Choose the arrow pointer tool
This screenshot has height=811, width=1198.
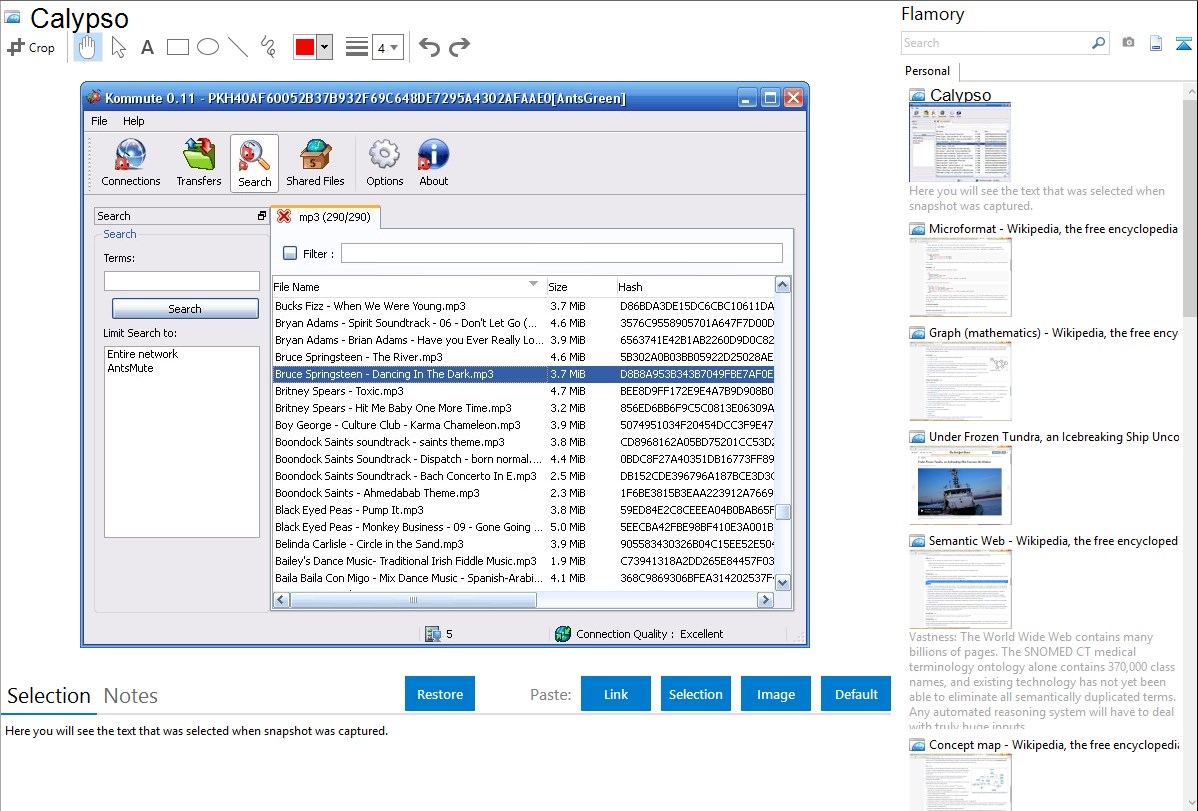[118, 47]
